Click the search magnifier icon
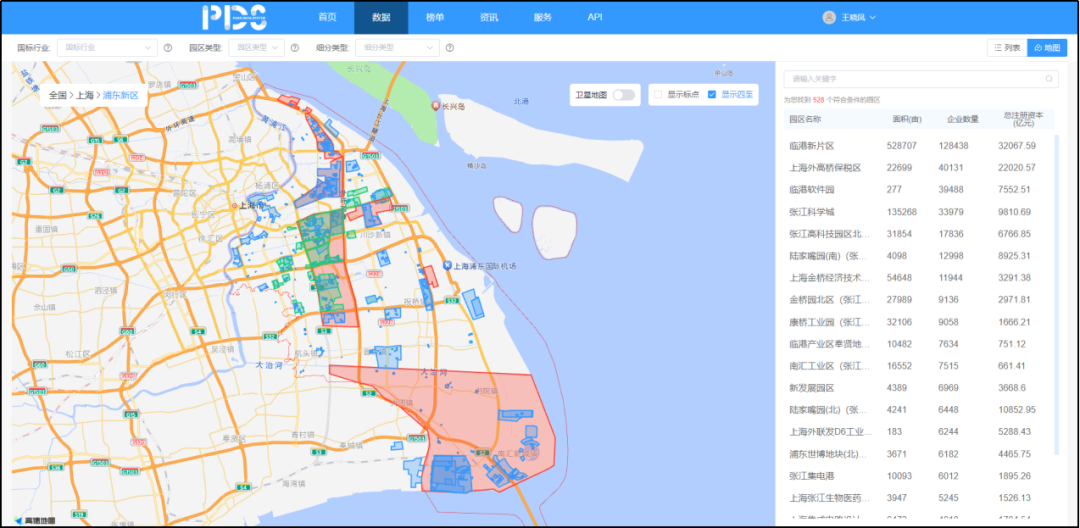The image size is (1080, 528). tap(1049, 78)
